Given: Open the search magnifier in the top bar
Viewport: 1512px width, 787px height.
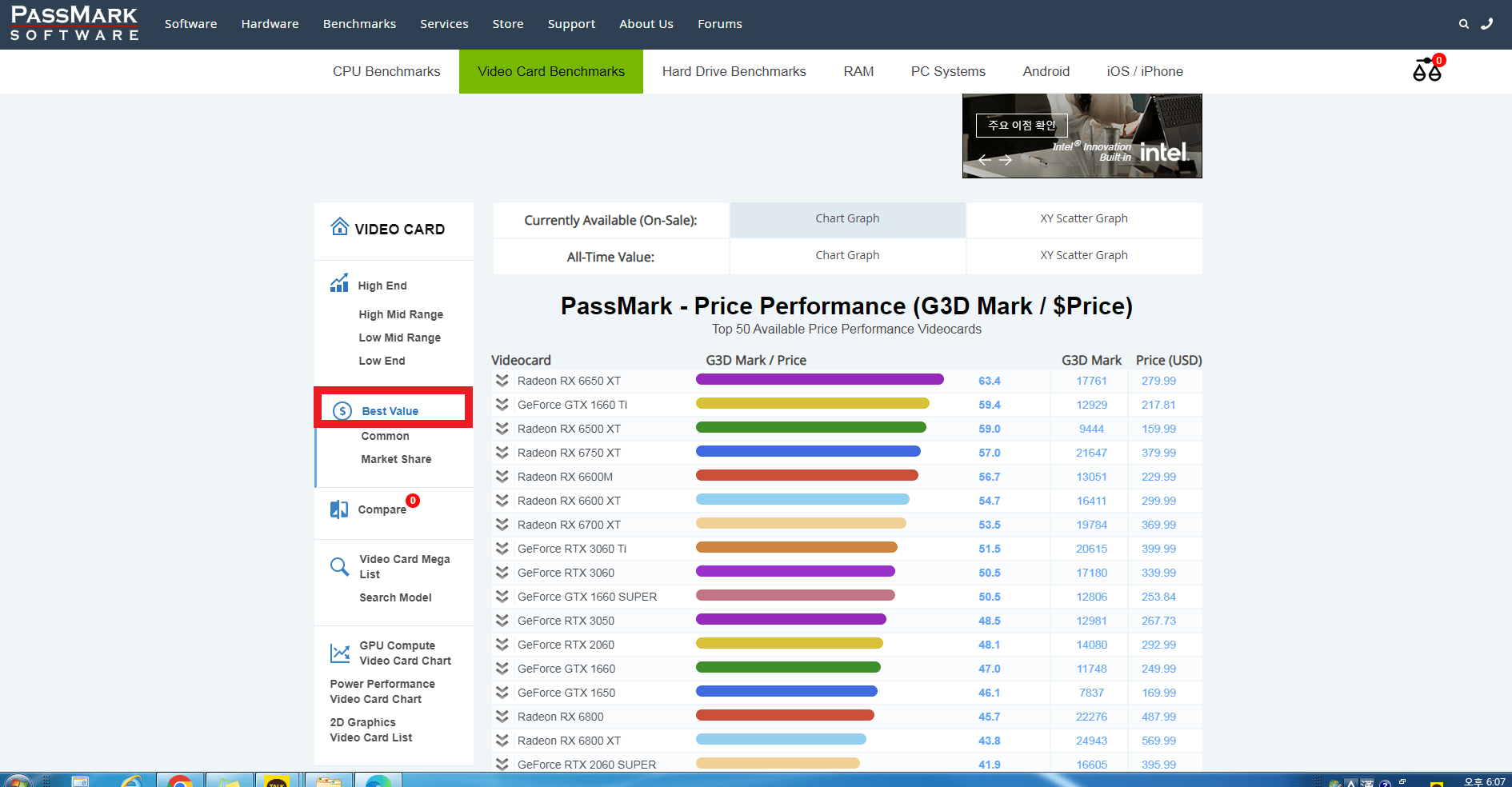Looking at the screenshot, I should click(x=1463, y=24).
